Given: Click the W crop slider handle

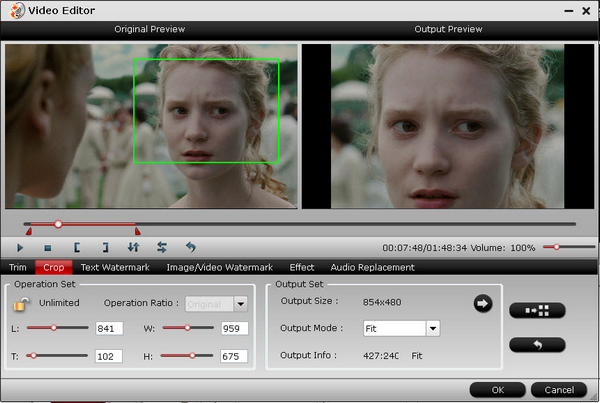Looking at the screenshot, I should [188, 328].
